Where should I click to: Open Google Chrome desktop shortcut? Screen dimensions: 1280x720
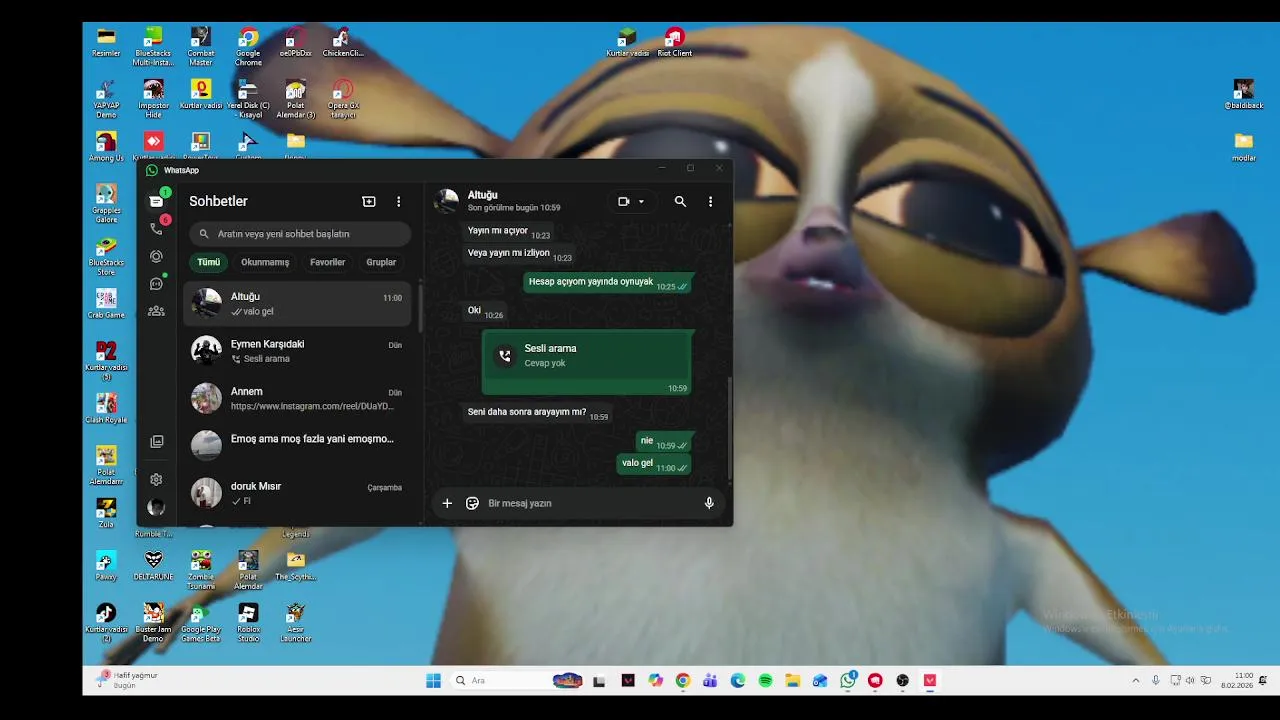point(248,46)
